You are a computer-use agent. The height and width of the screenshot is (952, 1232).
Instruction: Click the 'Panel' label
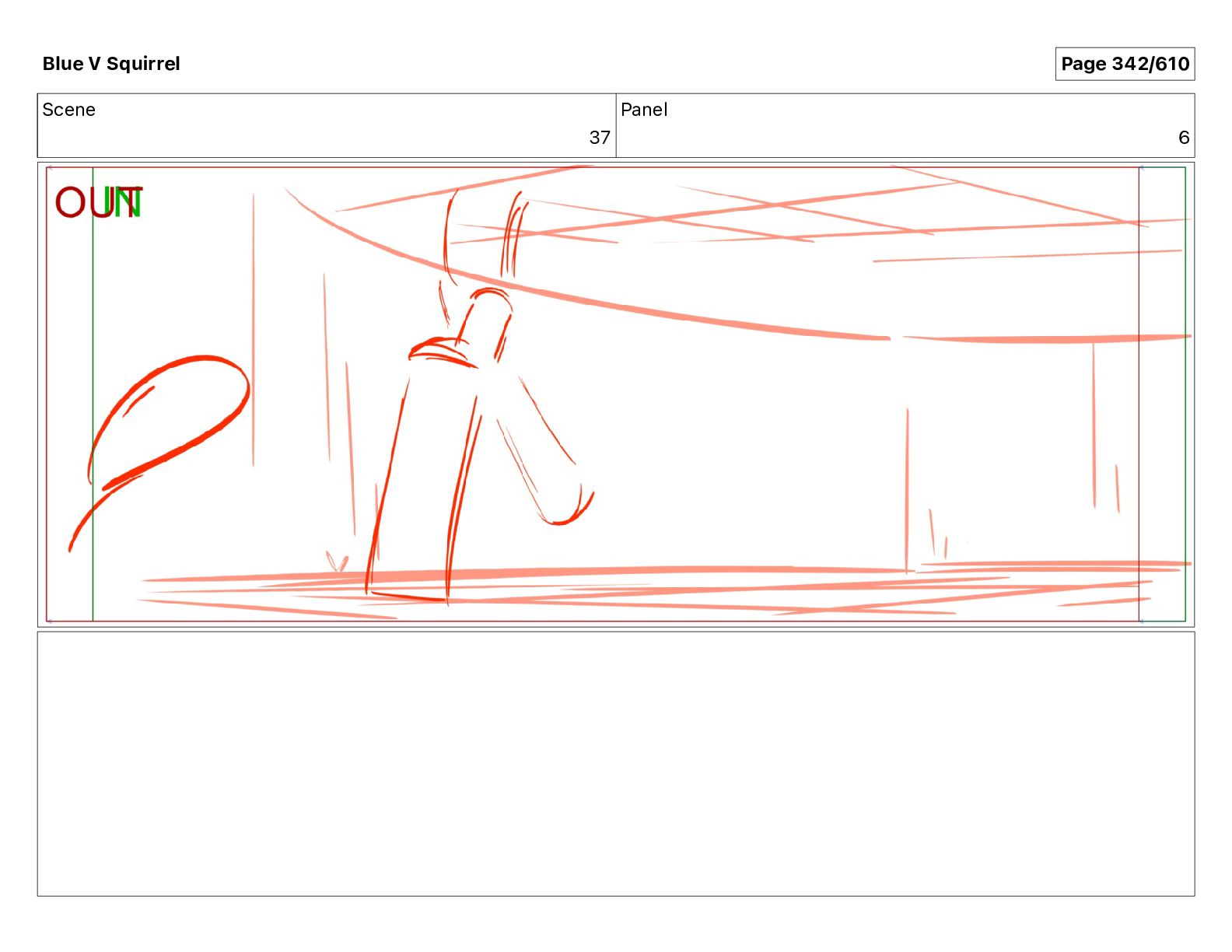[644, 110]
